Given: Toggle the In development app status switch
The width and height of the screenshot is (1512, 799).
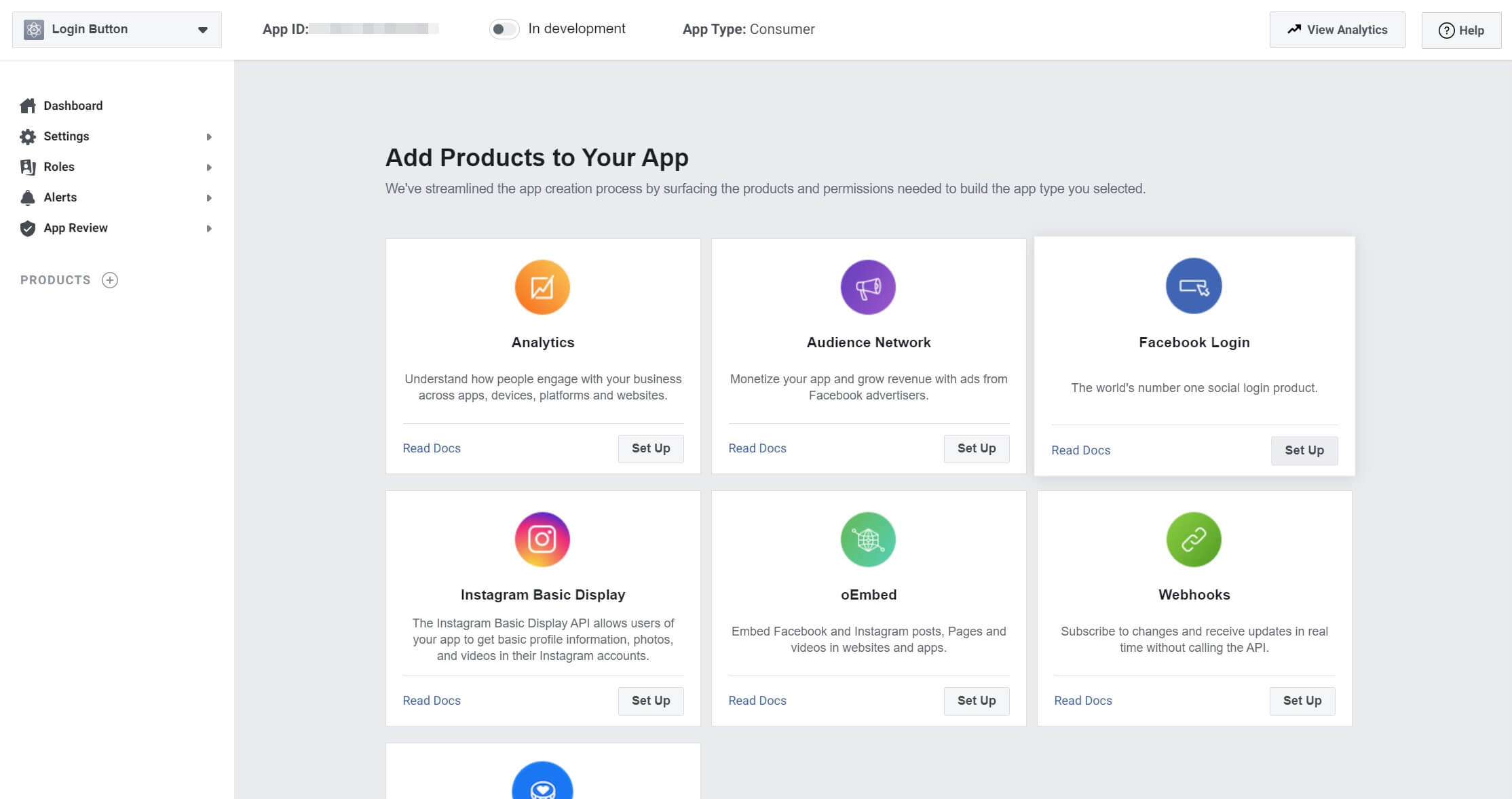Looking at the screenshot, I should [502, 29].
